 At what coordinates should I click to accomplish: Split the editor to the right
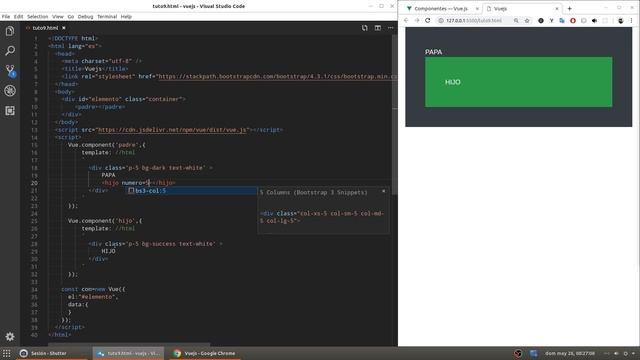click(x=378, y=28)
